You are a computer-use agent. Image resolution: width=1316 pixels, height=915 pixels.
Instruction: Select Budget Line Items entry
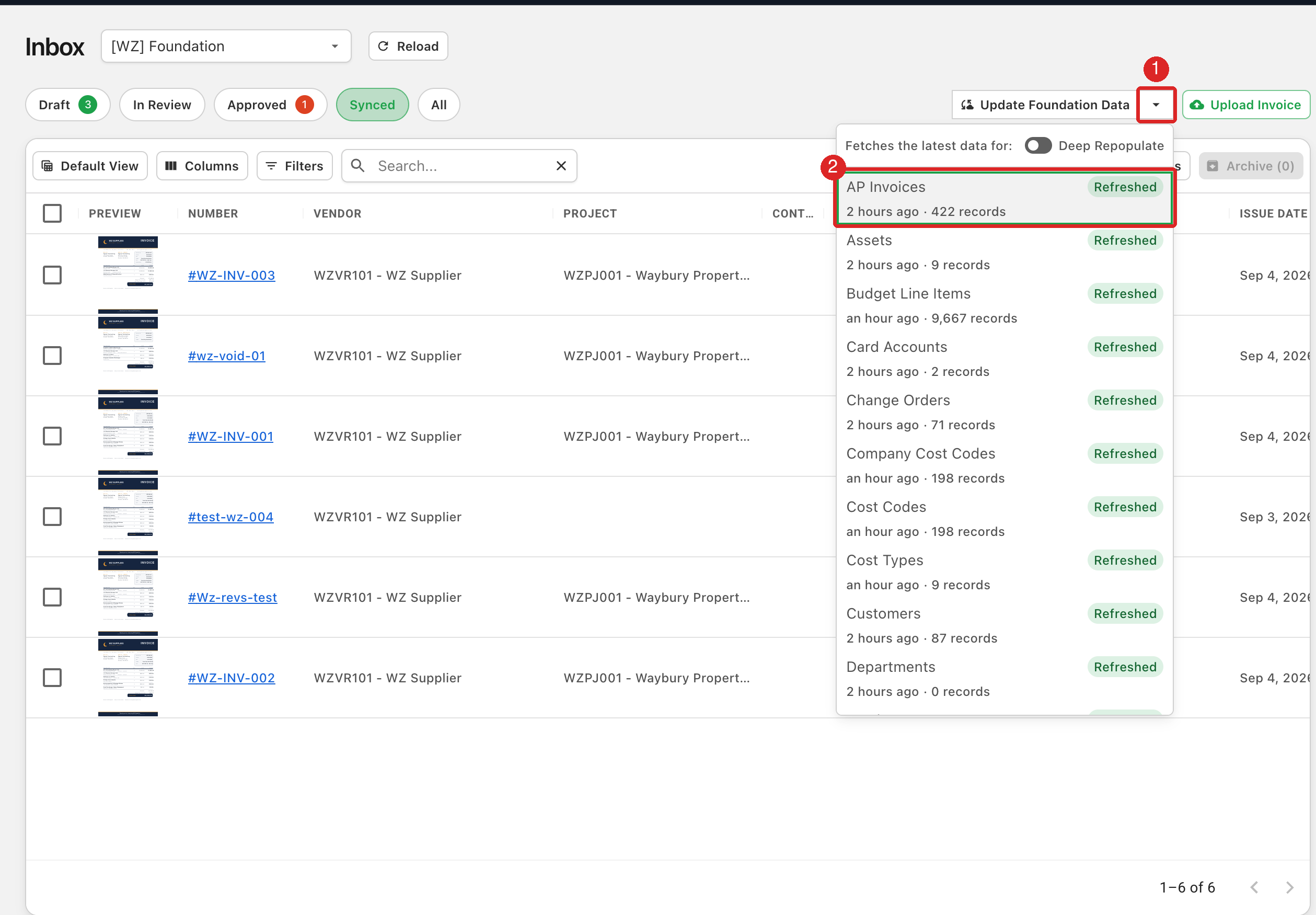point(1005,305)
